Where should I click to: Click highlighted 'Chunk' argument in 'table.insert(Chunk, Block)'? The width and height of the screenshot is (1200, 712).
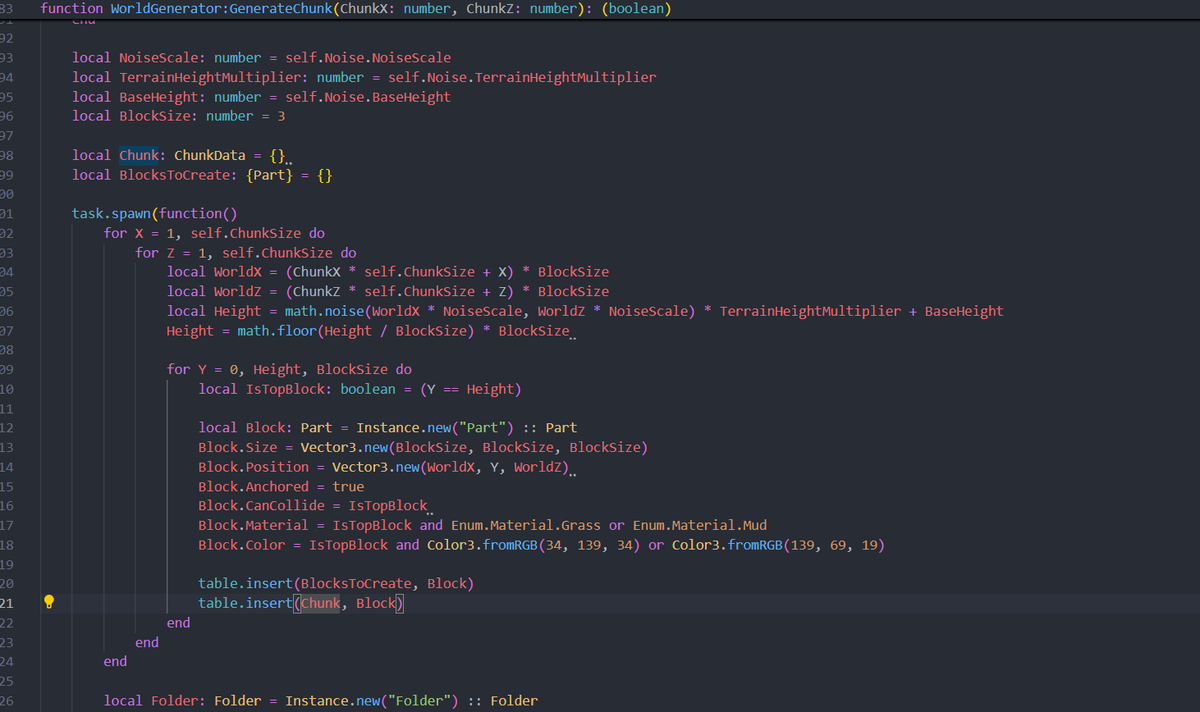tap(321, 603)
